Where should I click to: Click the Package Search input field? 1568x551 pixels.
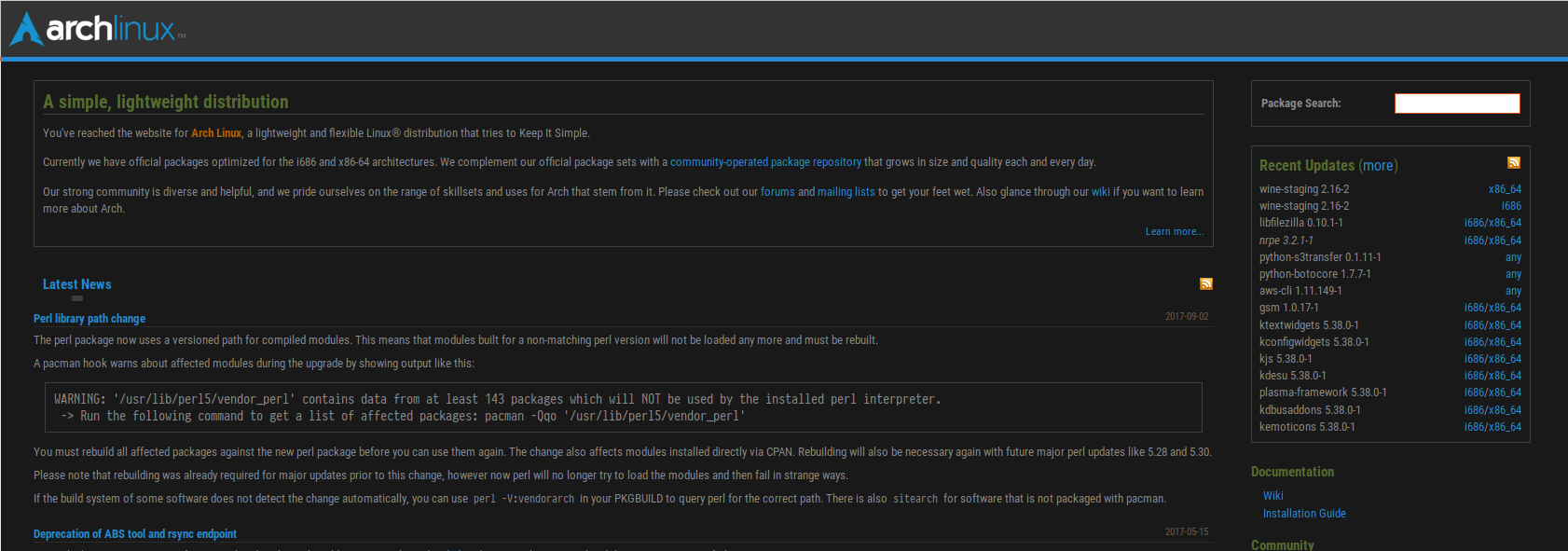pyautogui.click(x=1456, y=103)
